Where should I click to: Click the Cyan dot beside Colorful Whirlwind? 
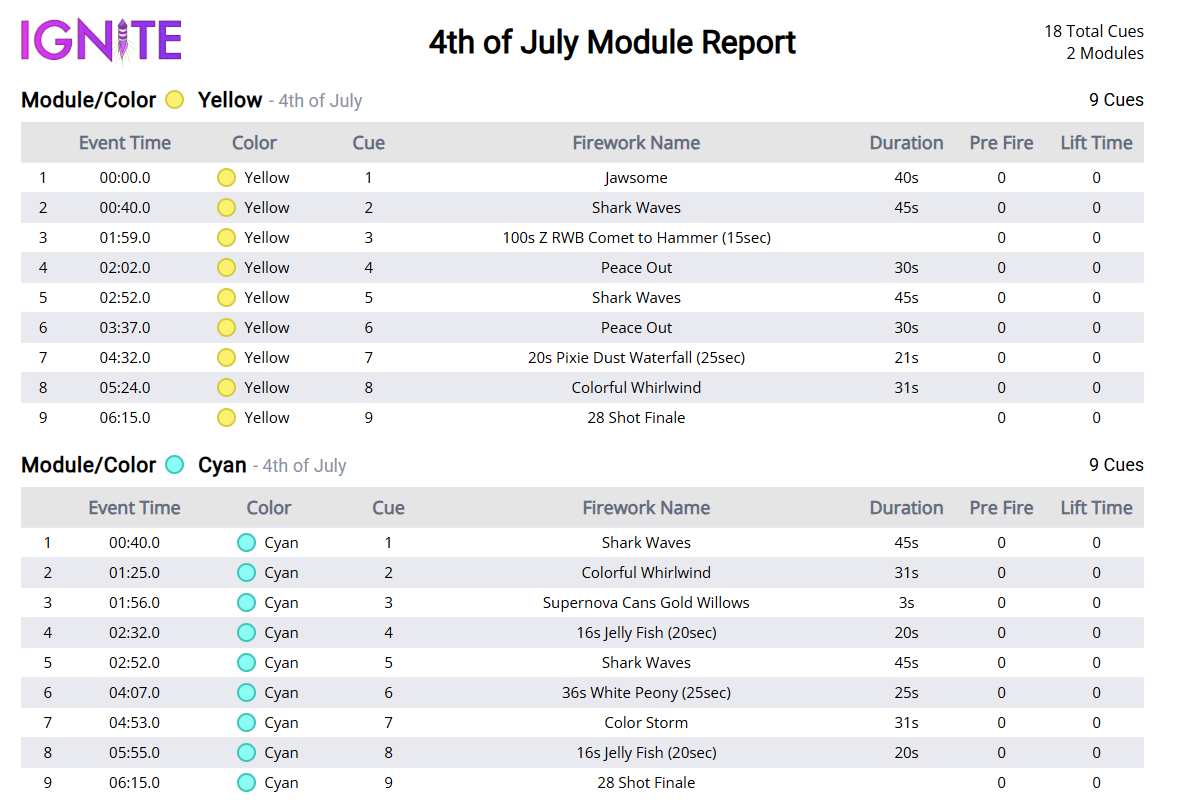245,572
